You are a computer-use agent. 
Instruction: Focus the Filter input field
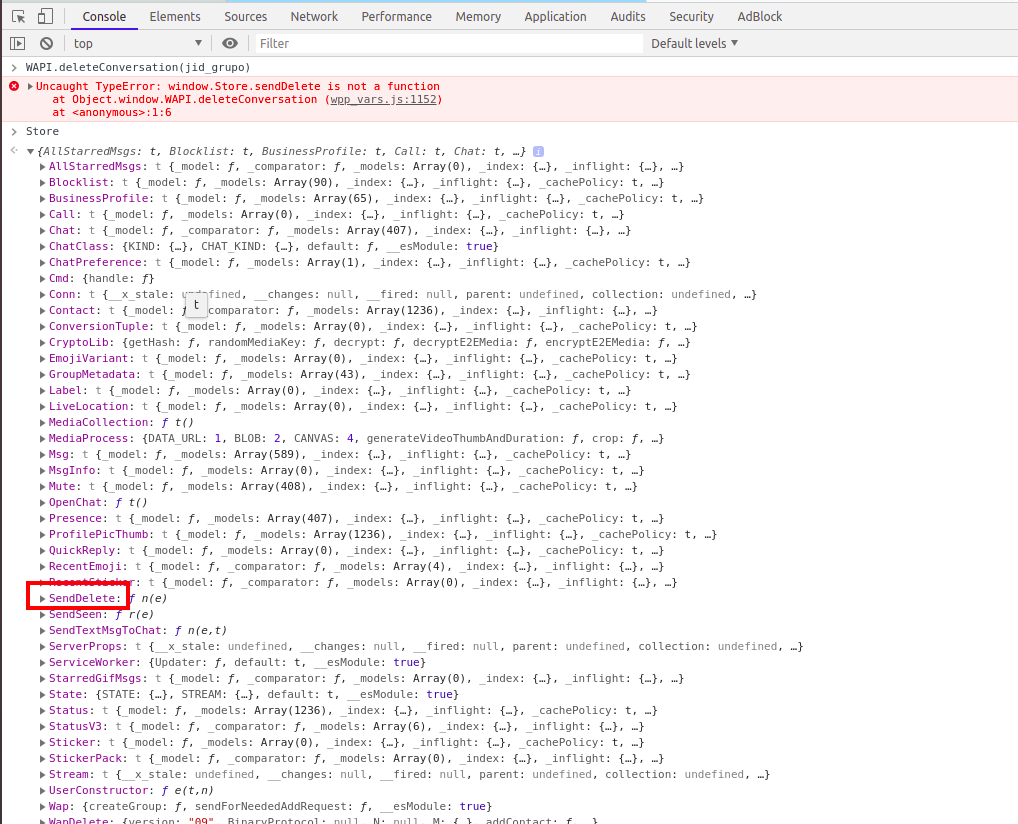click(x=449, y=44)
